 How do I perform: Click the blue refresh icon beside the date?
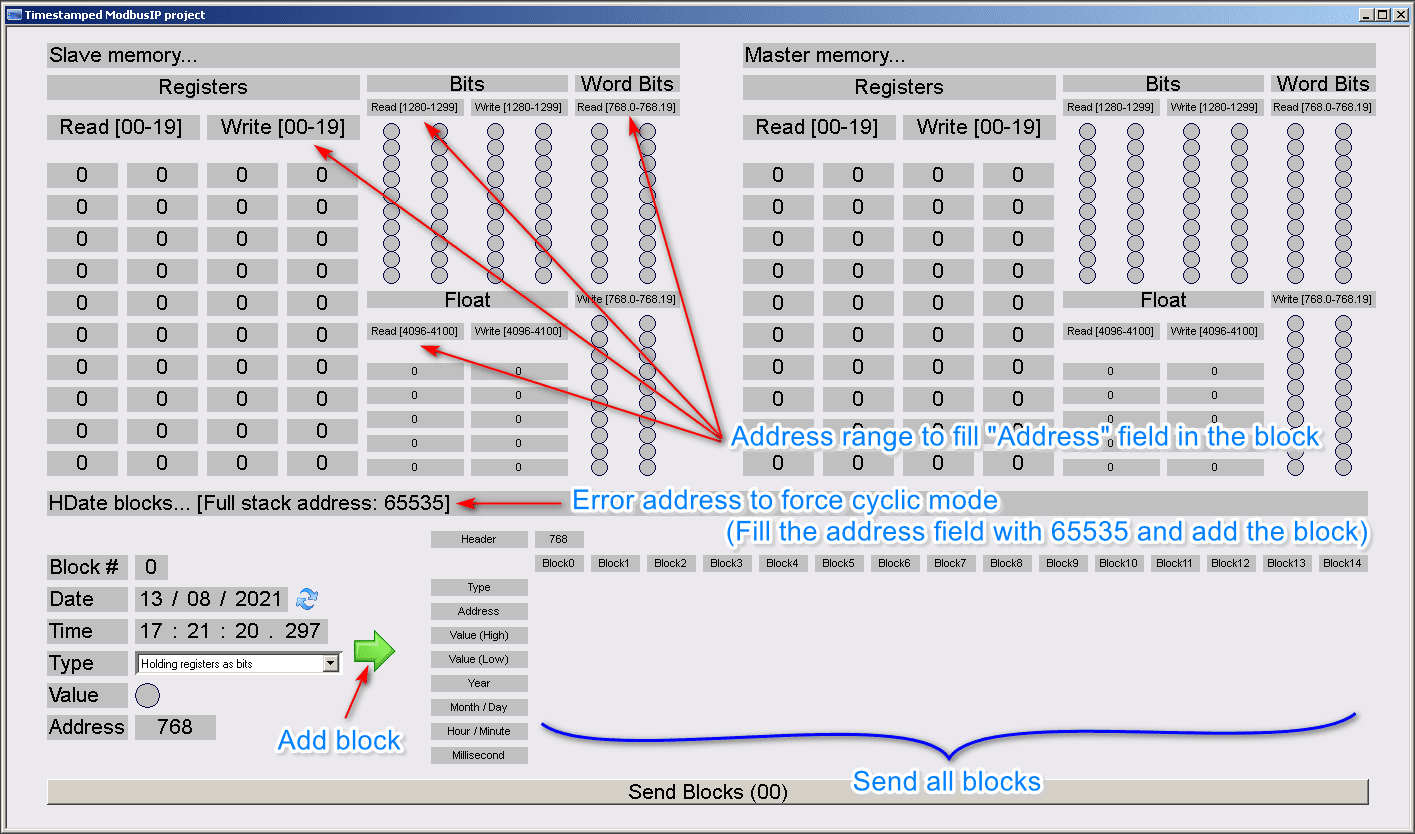[x=307, y=599]
